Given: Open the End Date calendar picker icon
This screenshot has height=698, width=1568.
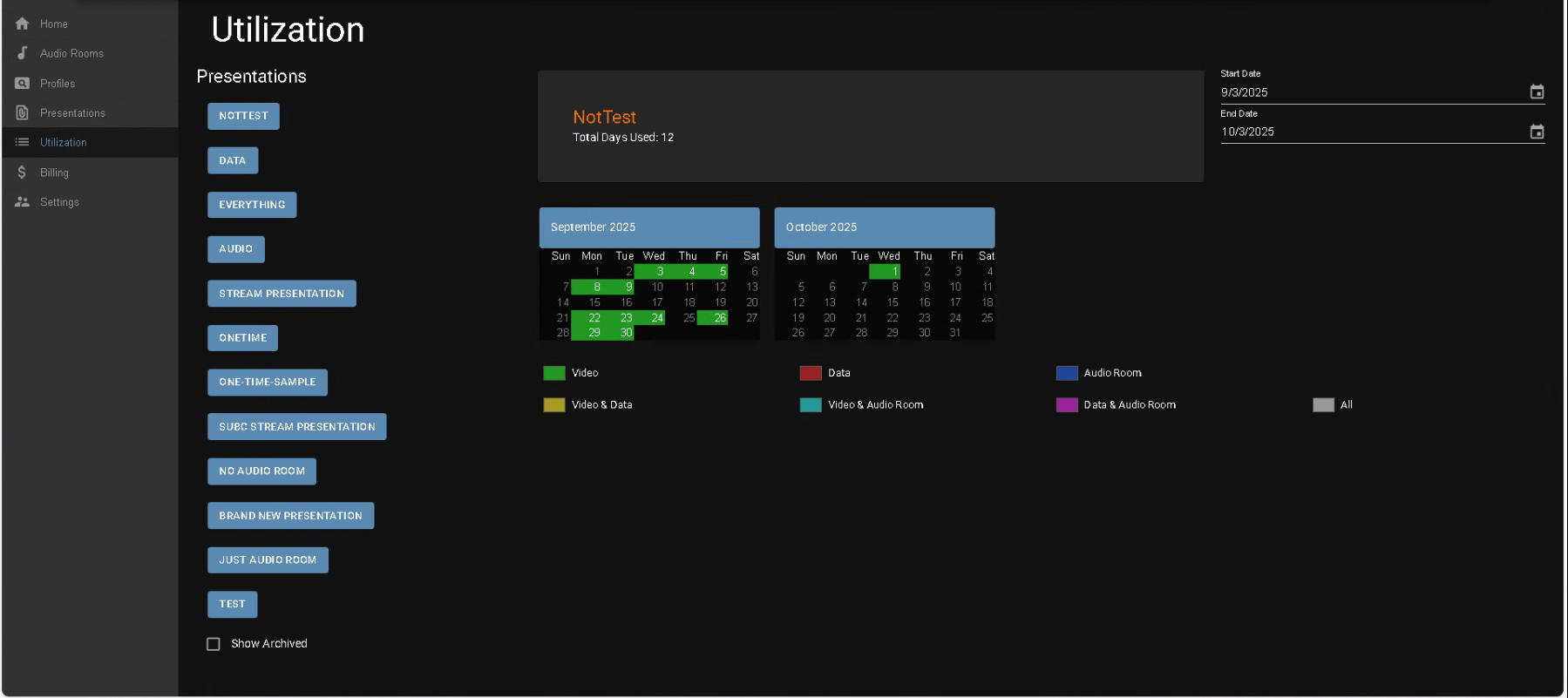Looking at the screenshot, I should [1537, 132].
